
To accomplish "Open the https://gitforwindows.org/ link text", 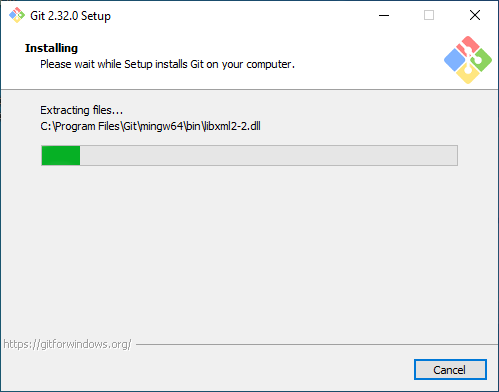I will 67,344.
